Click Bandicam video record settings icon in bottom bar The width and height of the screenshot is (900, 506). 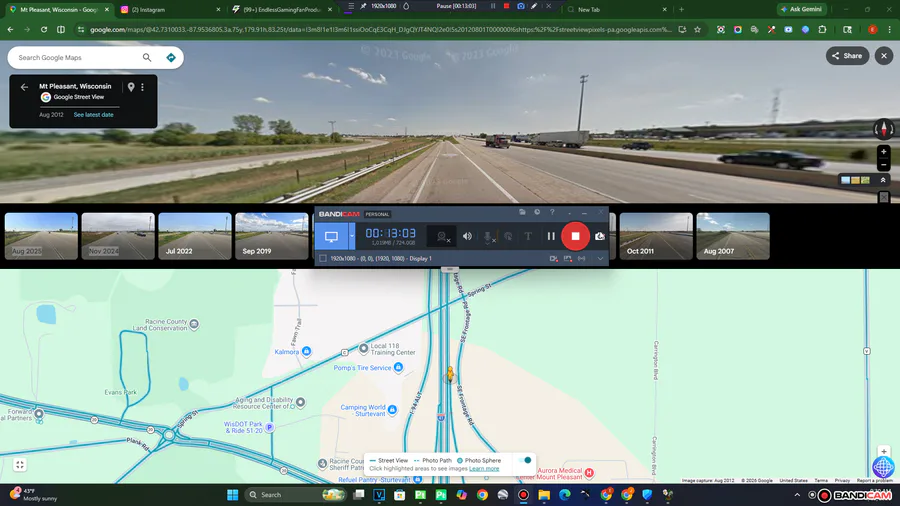click(x=553, y=258)
